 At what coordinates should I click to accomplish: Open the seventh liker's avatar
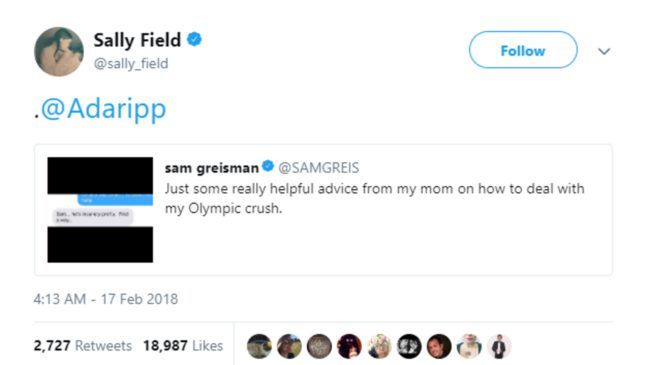439,346
